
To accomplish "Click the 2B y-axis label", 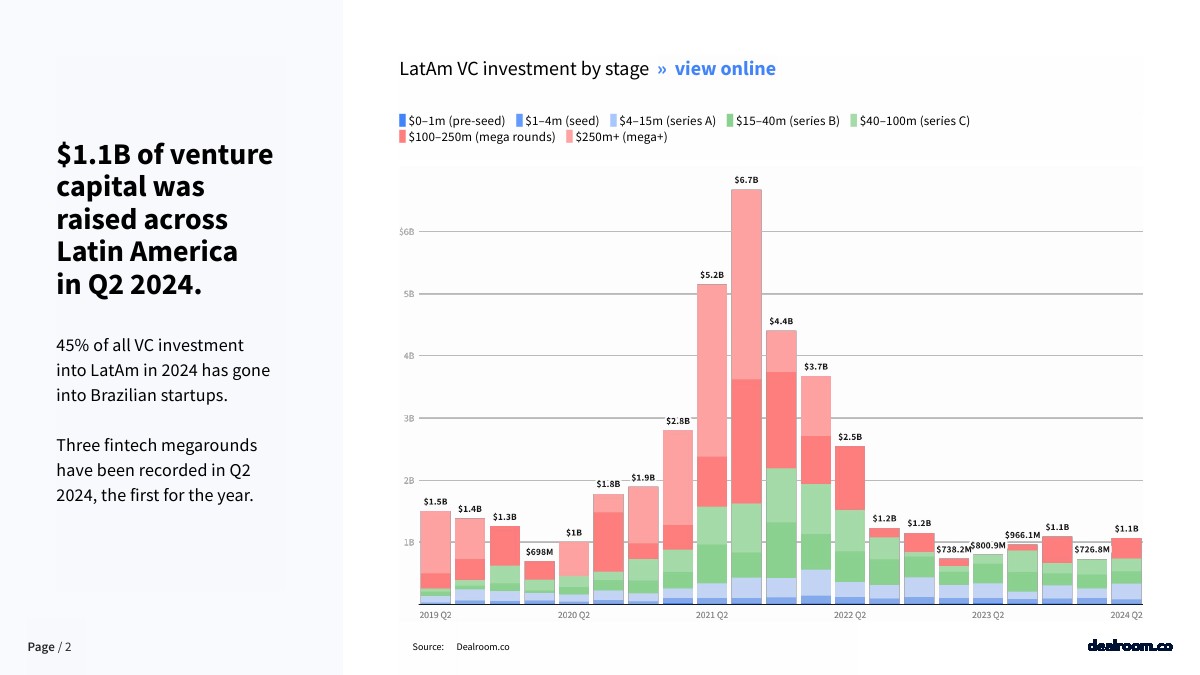I will coord(408,480).
